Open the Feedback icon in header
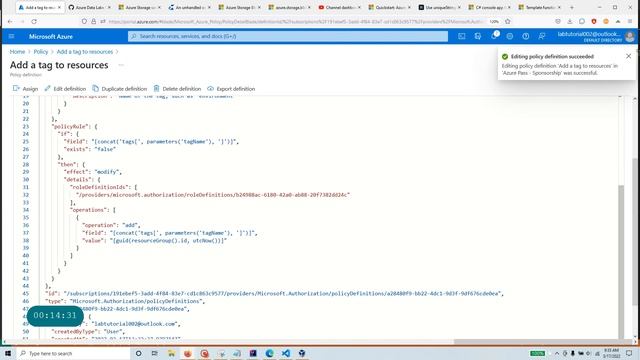This screenshot has width=640, height=360. coord(542,36)
